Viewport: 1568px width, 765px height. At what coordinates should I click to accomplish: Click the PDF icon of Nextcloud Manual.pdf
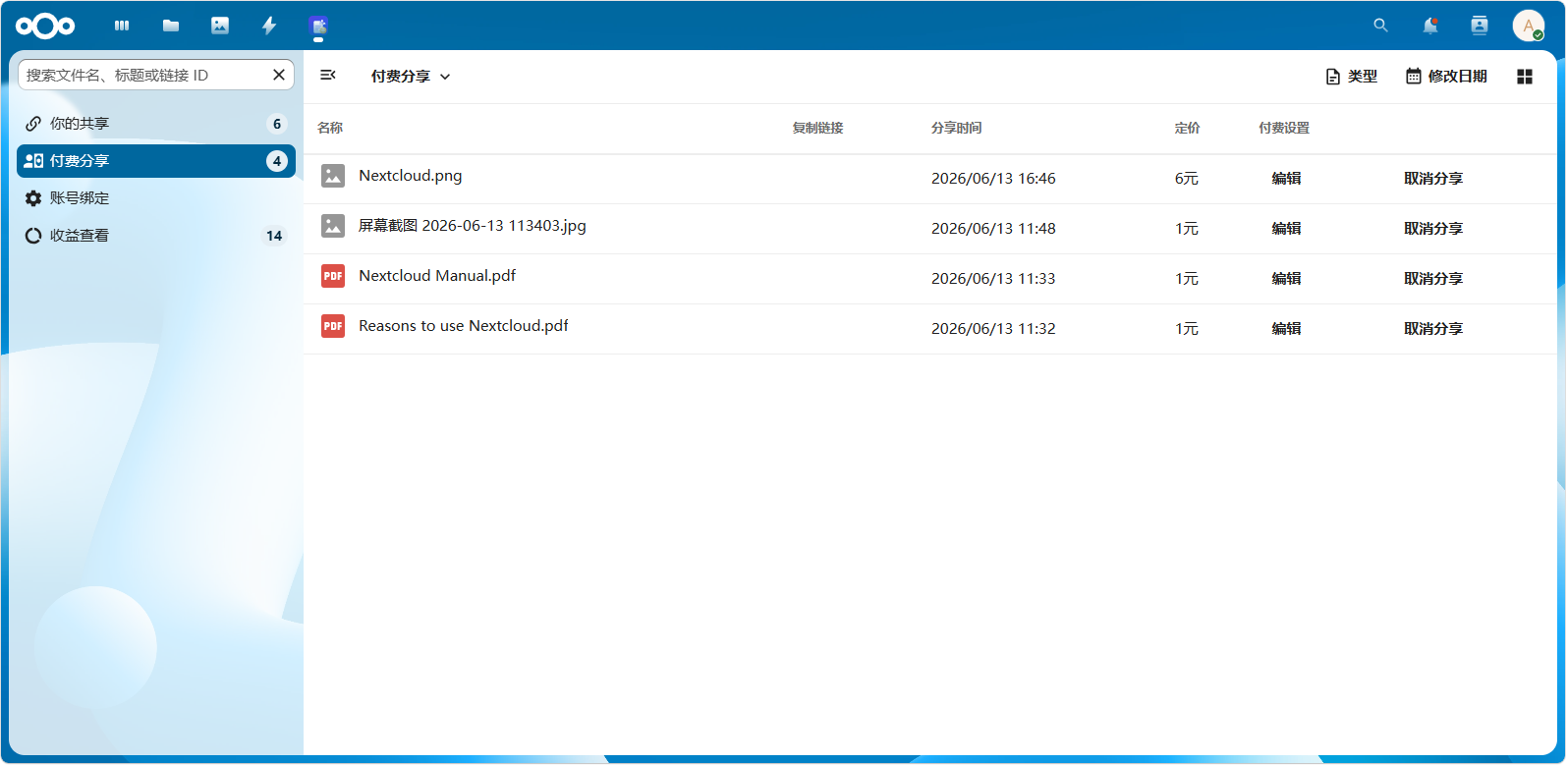coord(333,276)
